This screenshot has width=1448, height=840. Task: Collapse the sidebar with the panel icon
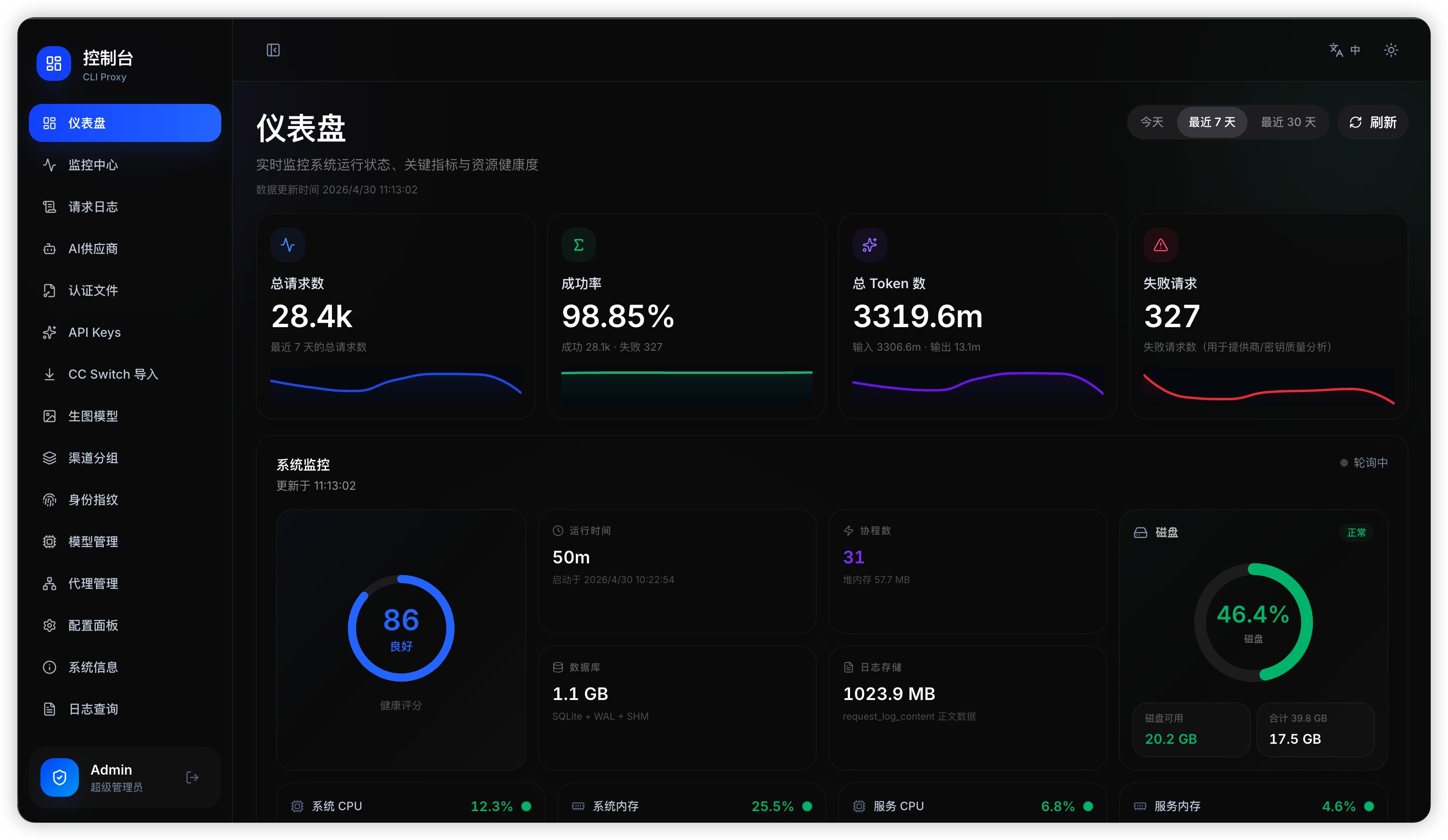point(274,50)
